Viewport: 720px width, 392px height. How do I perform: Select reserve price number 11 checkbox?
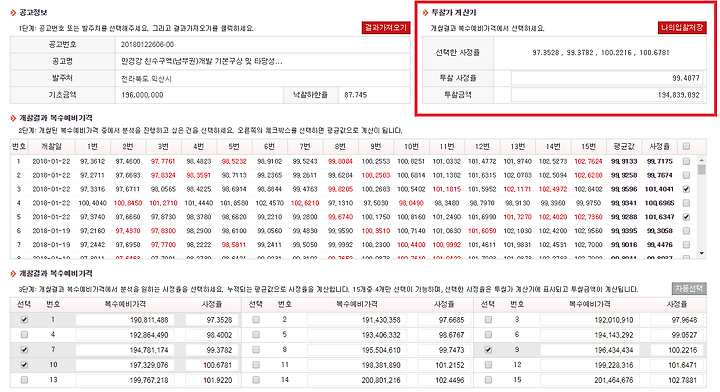tap(256, 365)
